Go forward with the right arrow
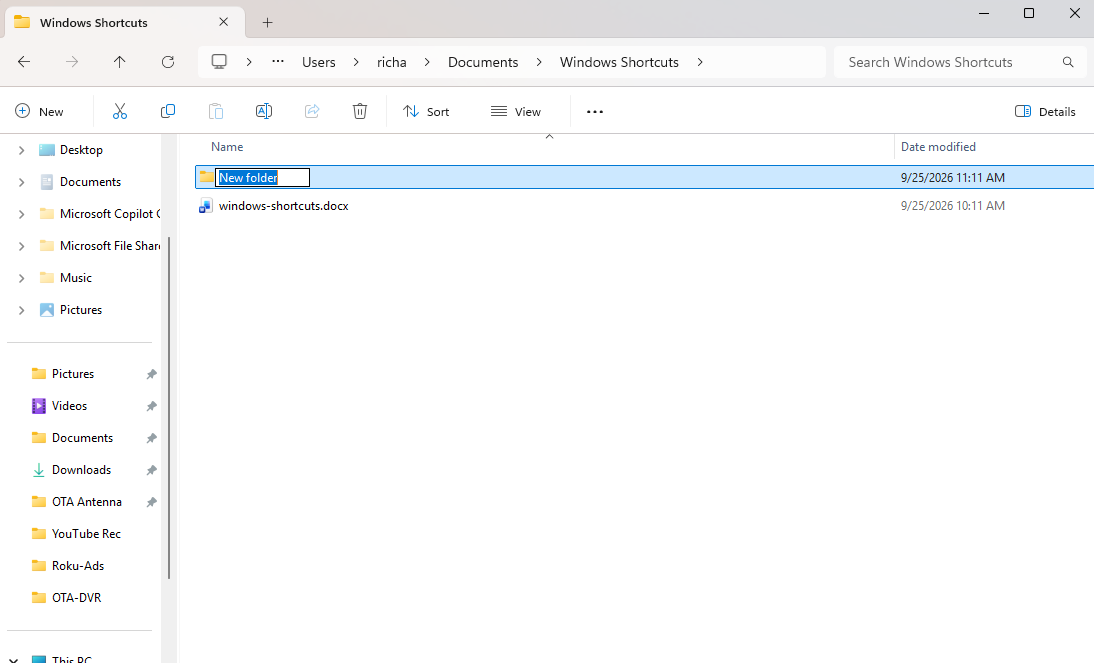 click(72, 62)
